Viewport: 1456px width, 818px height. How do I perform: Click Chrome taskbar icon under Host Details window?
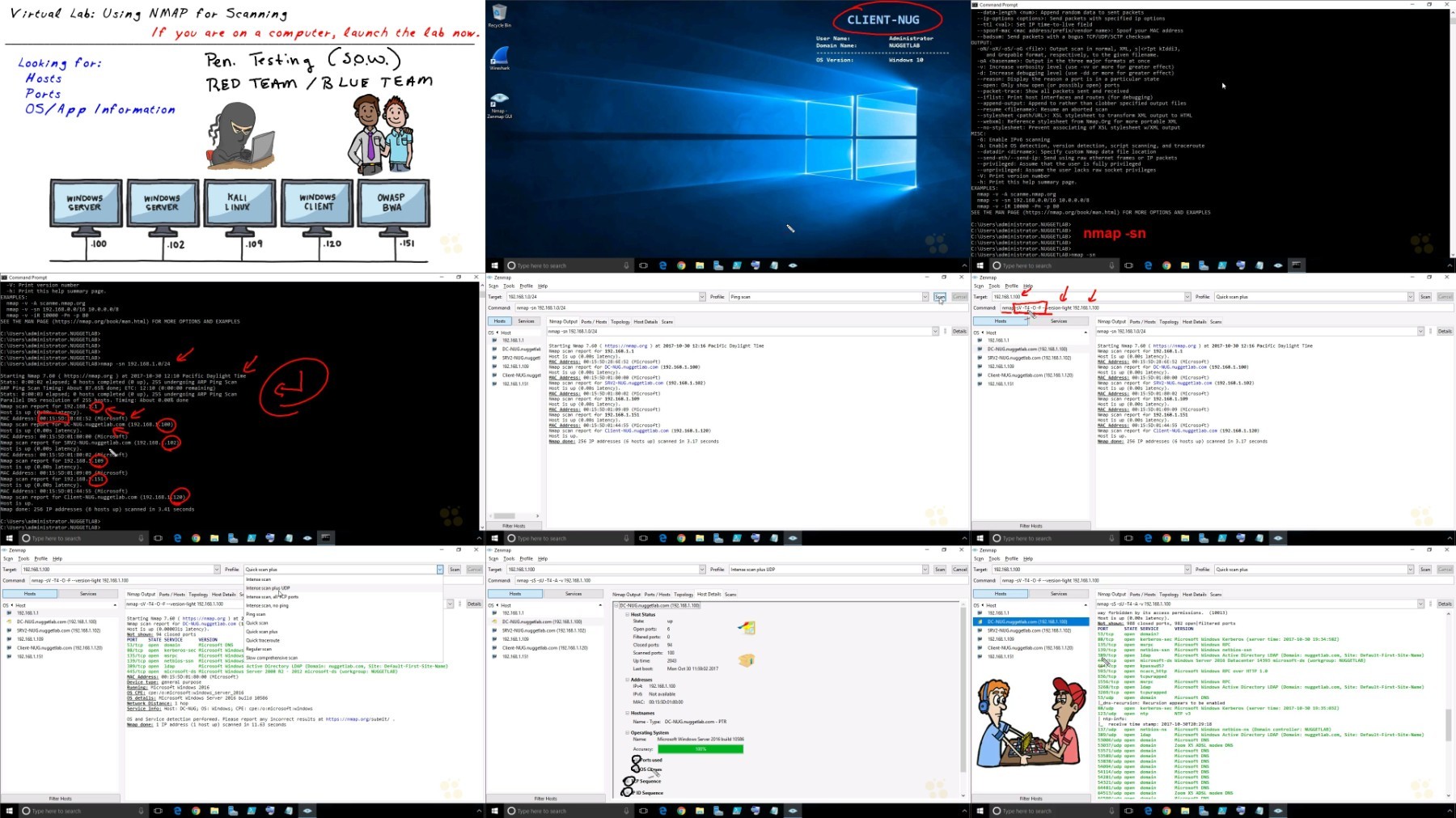click(x=681, y=811)
